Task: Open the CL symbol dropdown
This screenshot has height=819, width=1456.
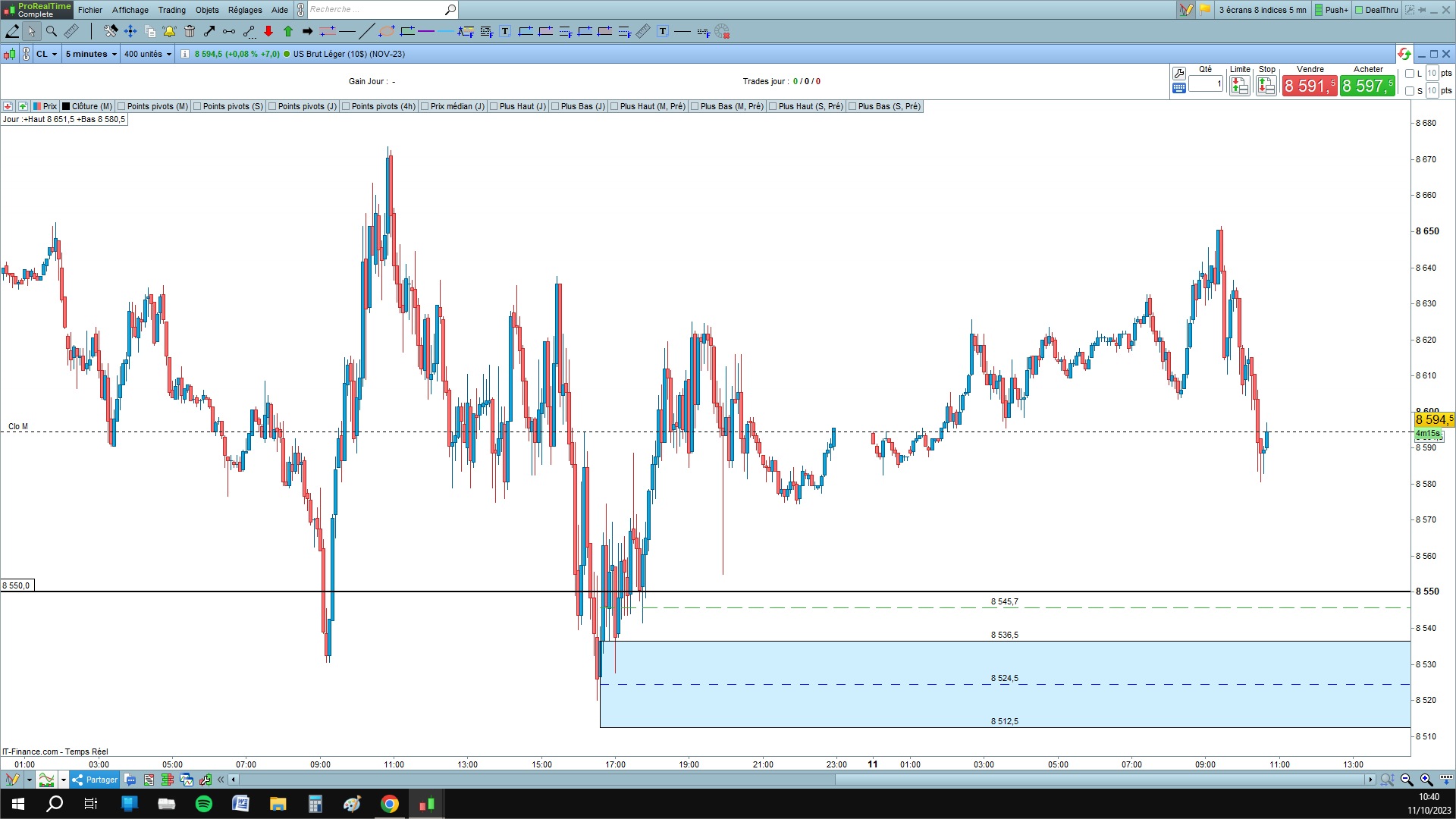Action: [47, 54]
